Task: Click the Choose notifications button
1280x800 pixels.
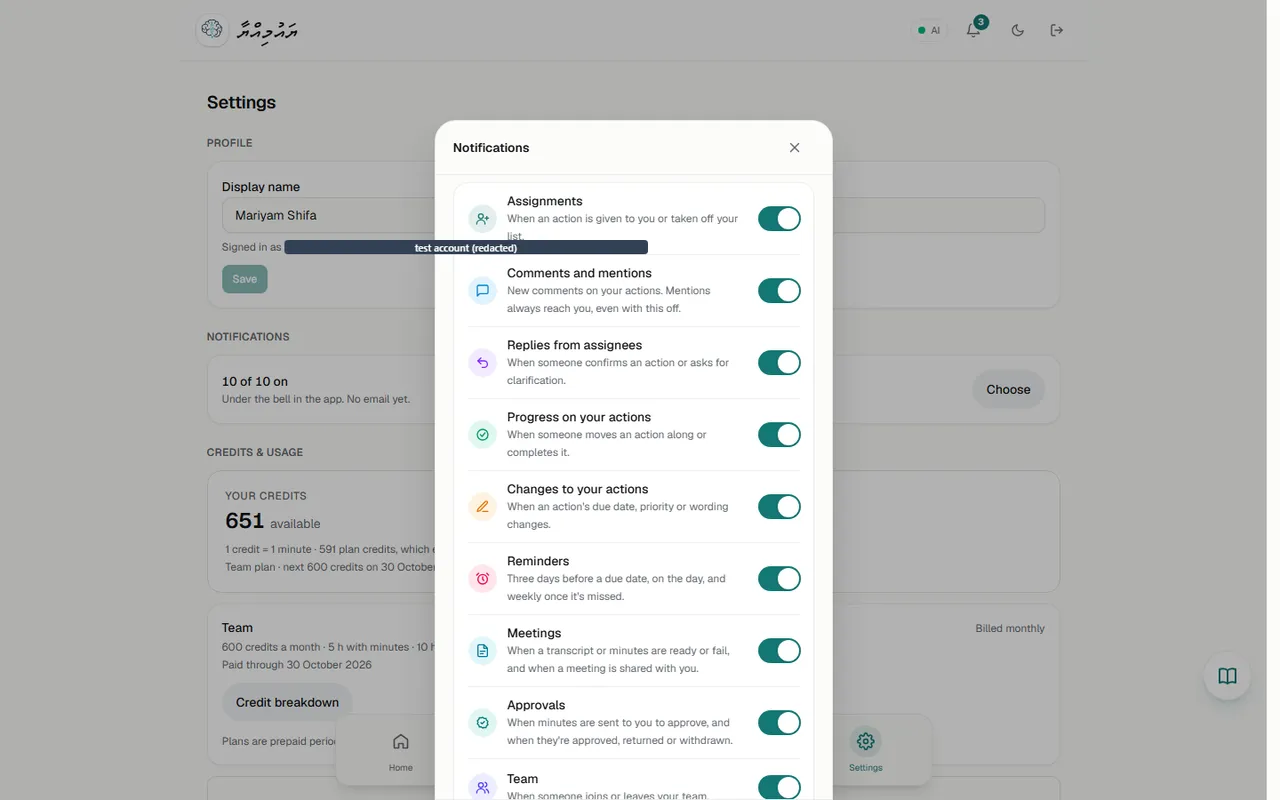Action: (x=1008, y=390)
